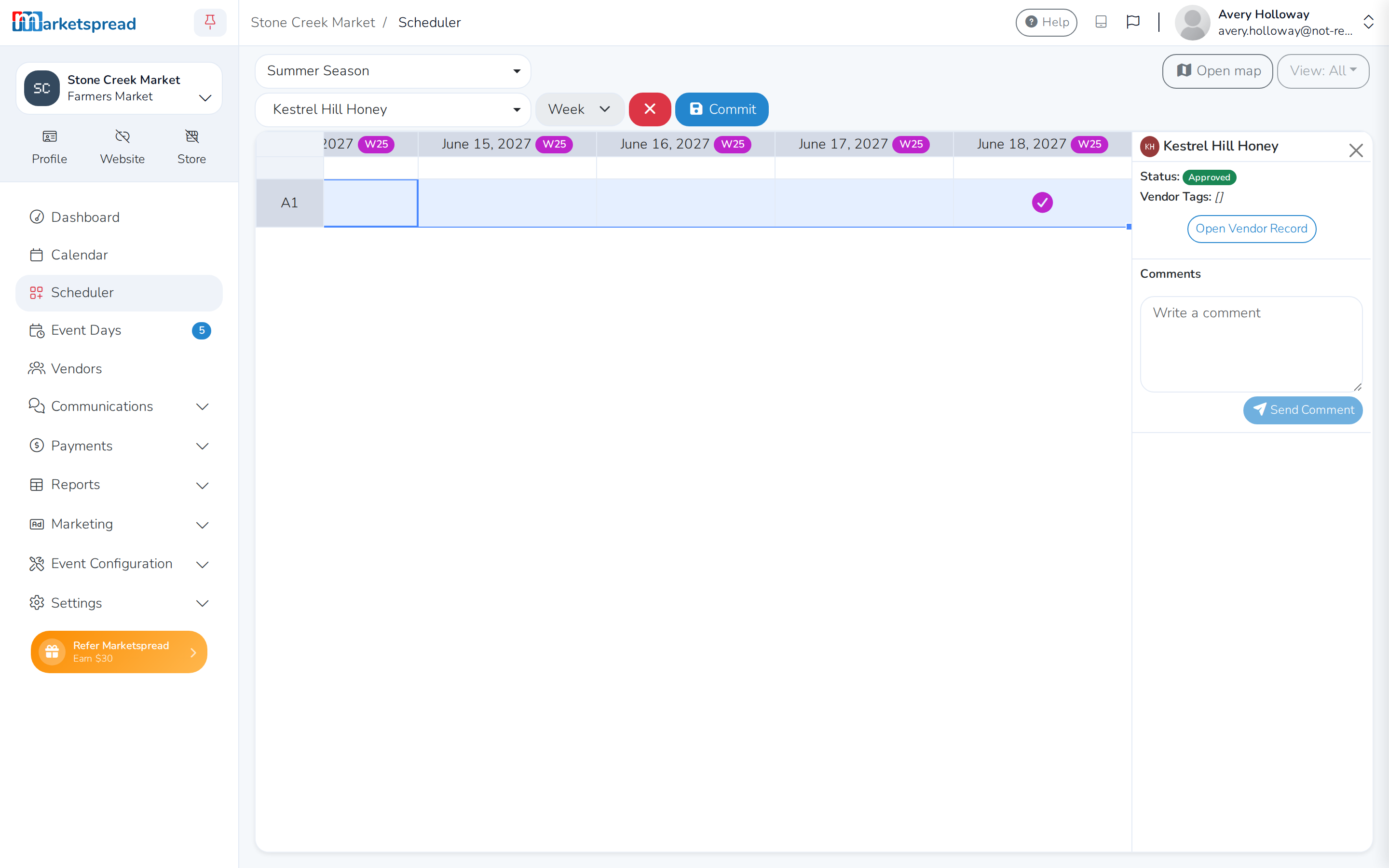Image resolution: width=1389 pixels, height=868 pixels.
Task: Click Open Vendor Record
Action: pyautogui.click(x=1251, y=229)
